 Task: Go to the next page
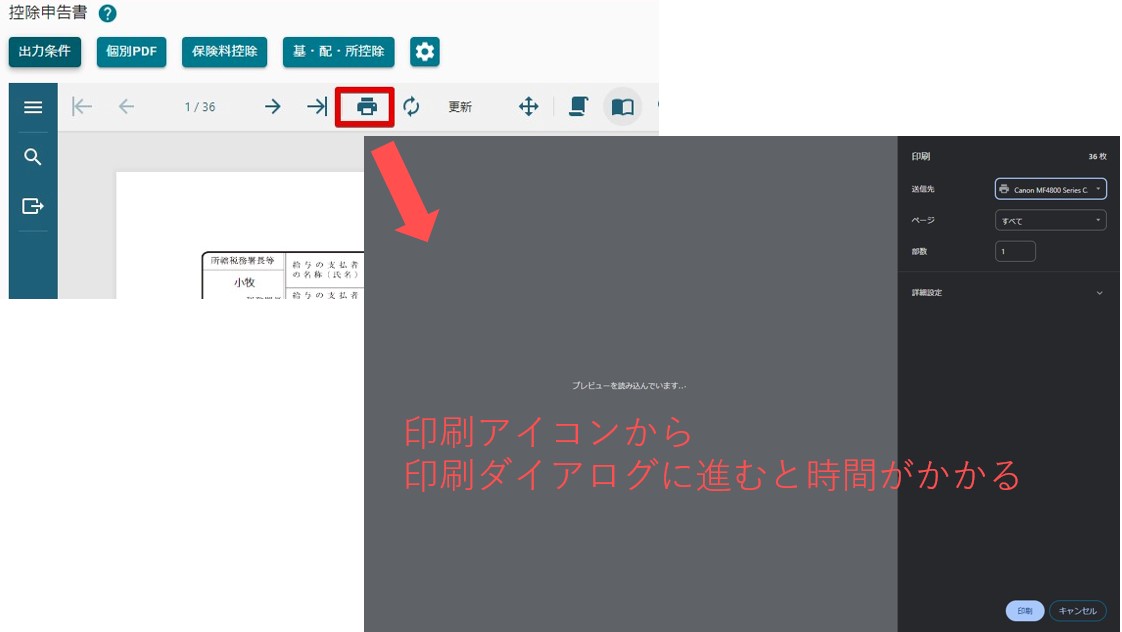273,107
